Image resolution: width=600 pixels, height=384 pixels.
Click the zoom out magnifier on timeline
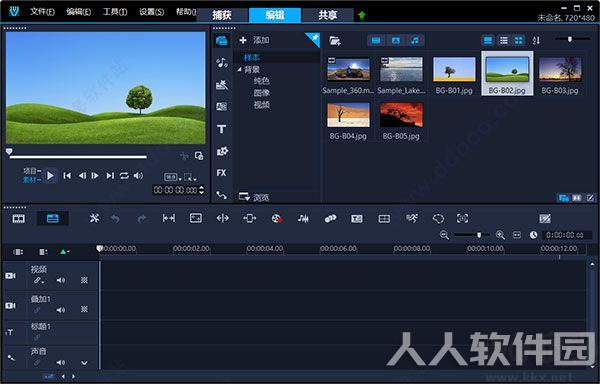pos(444,235)
